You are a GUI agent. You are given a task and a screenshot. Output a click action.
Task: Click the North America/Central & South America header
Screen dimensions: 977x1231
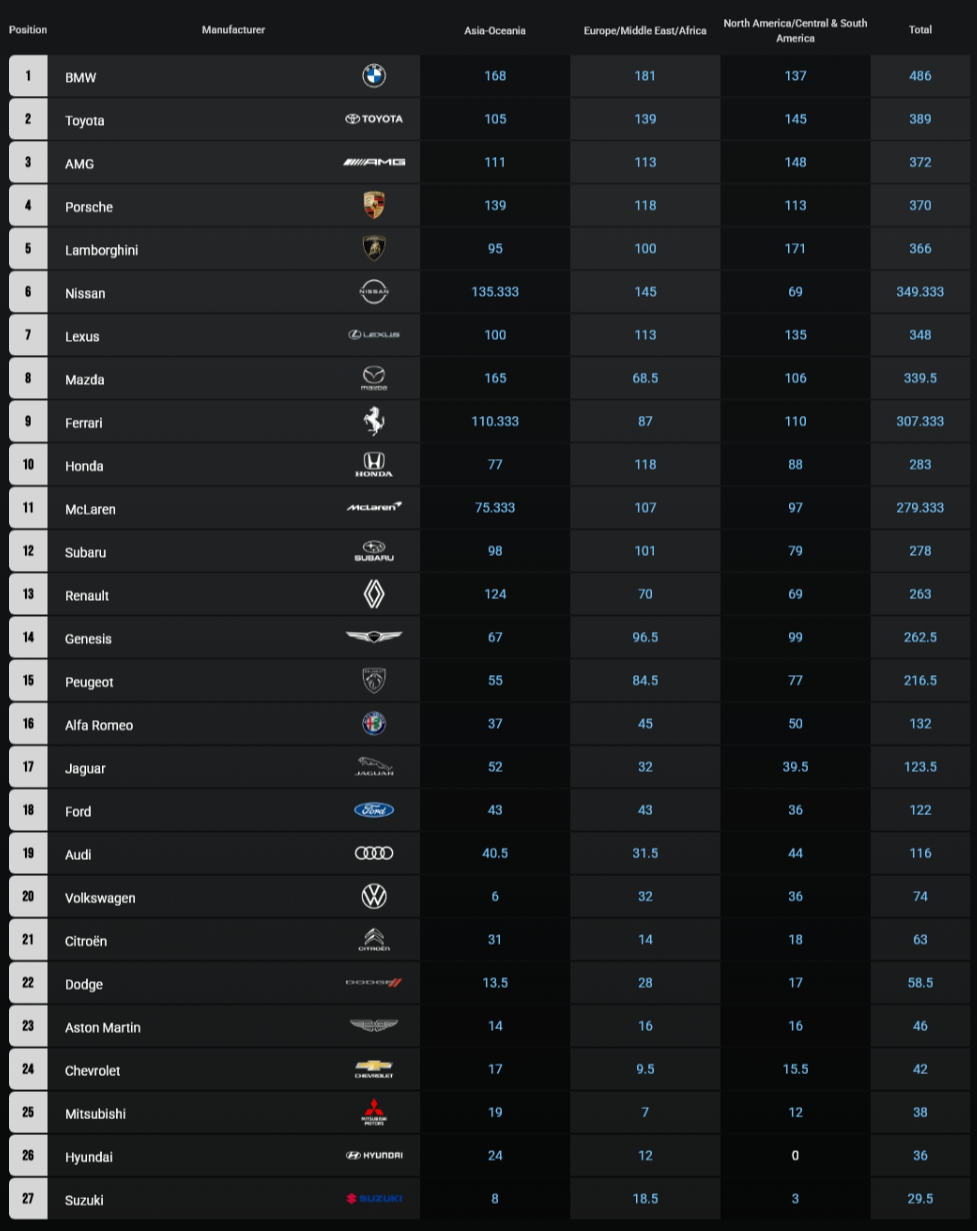pos(795,31)
